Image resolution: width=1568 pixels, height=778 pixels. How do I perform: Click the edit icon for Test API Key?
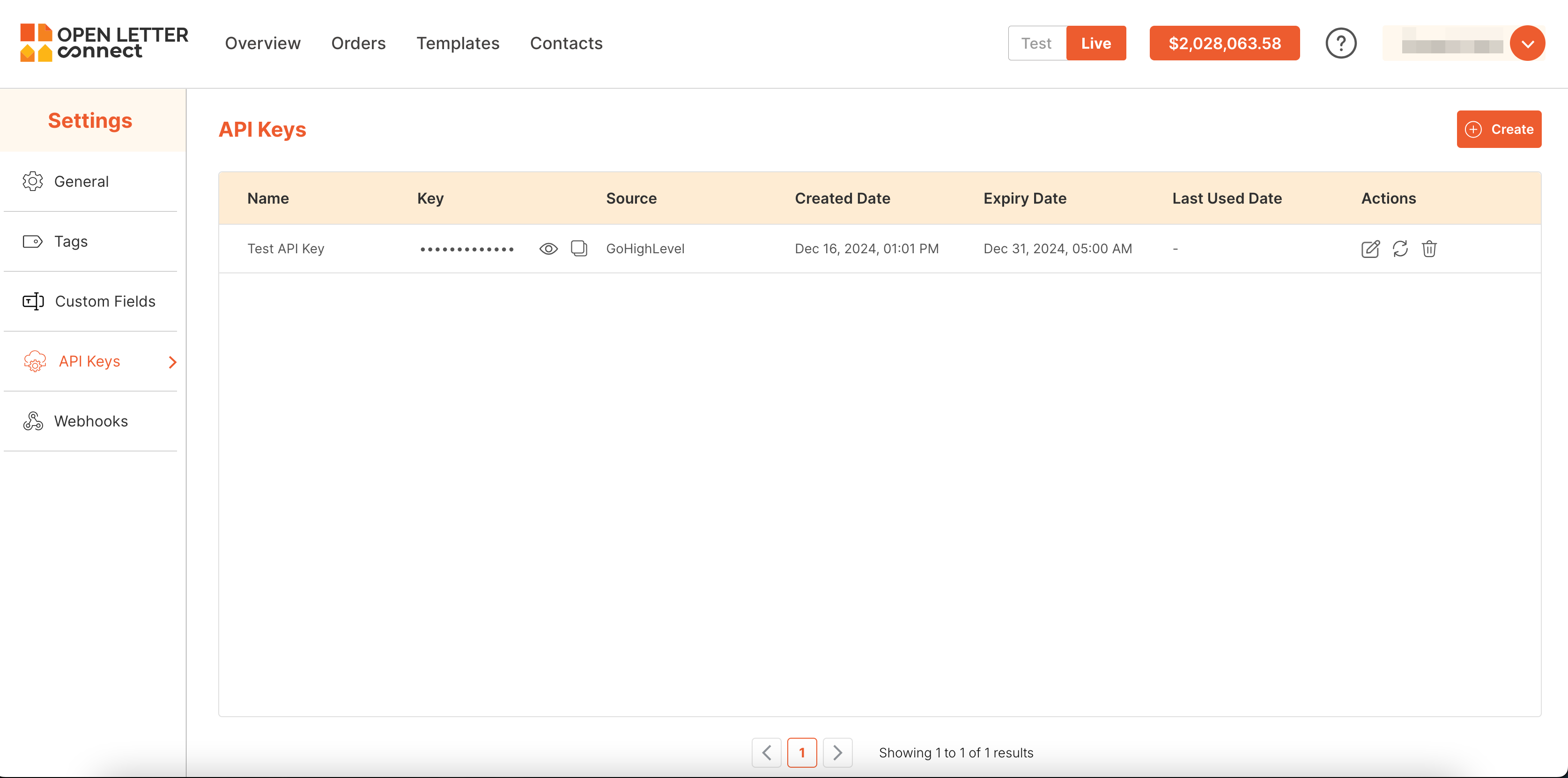(x=1369, y=249)
